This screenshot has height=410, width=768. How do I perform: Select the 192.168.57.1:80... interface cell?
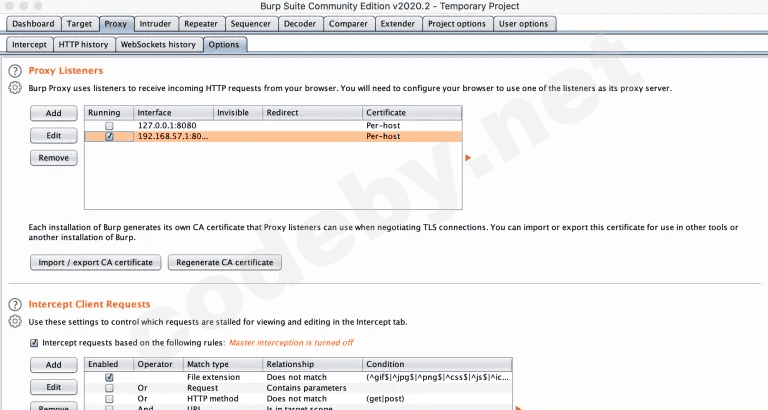(x=173, y=137)
